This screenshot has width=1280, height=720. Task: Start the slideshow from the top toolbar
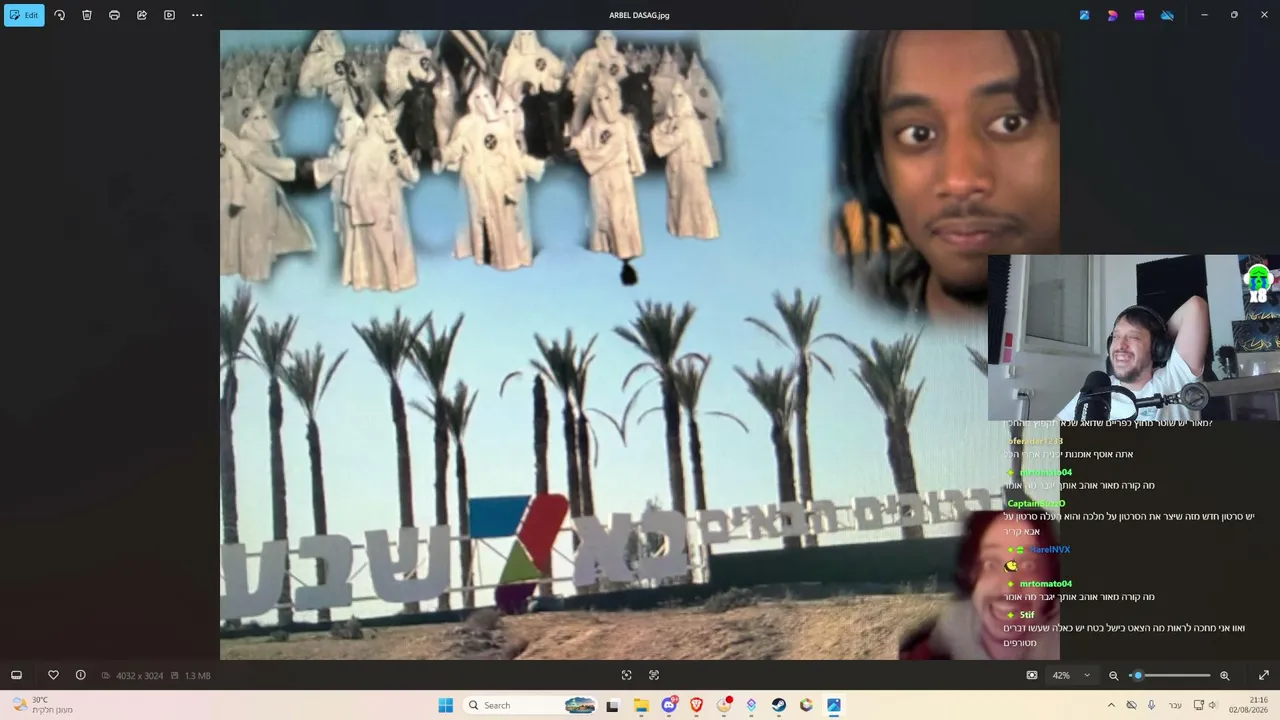169,15
